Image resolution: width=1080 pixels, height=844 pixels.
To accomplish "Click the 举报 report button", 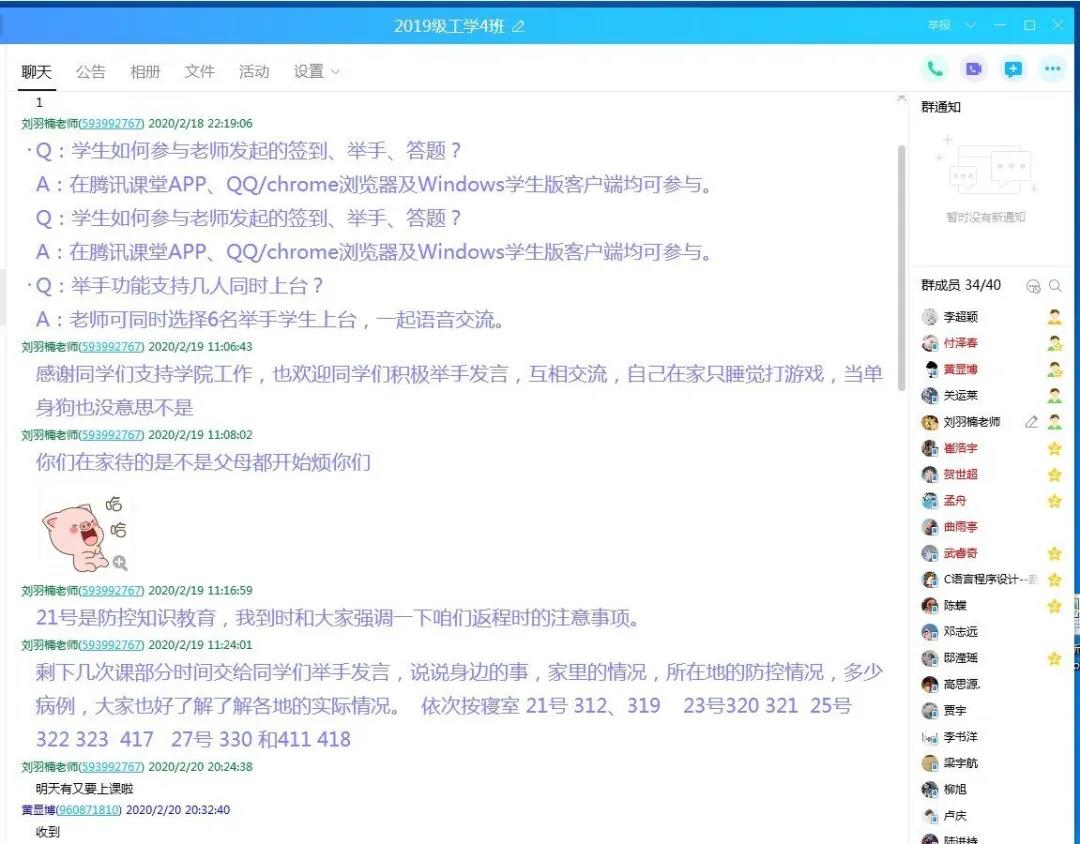I will coord(939,25).
